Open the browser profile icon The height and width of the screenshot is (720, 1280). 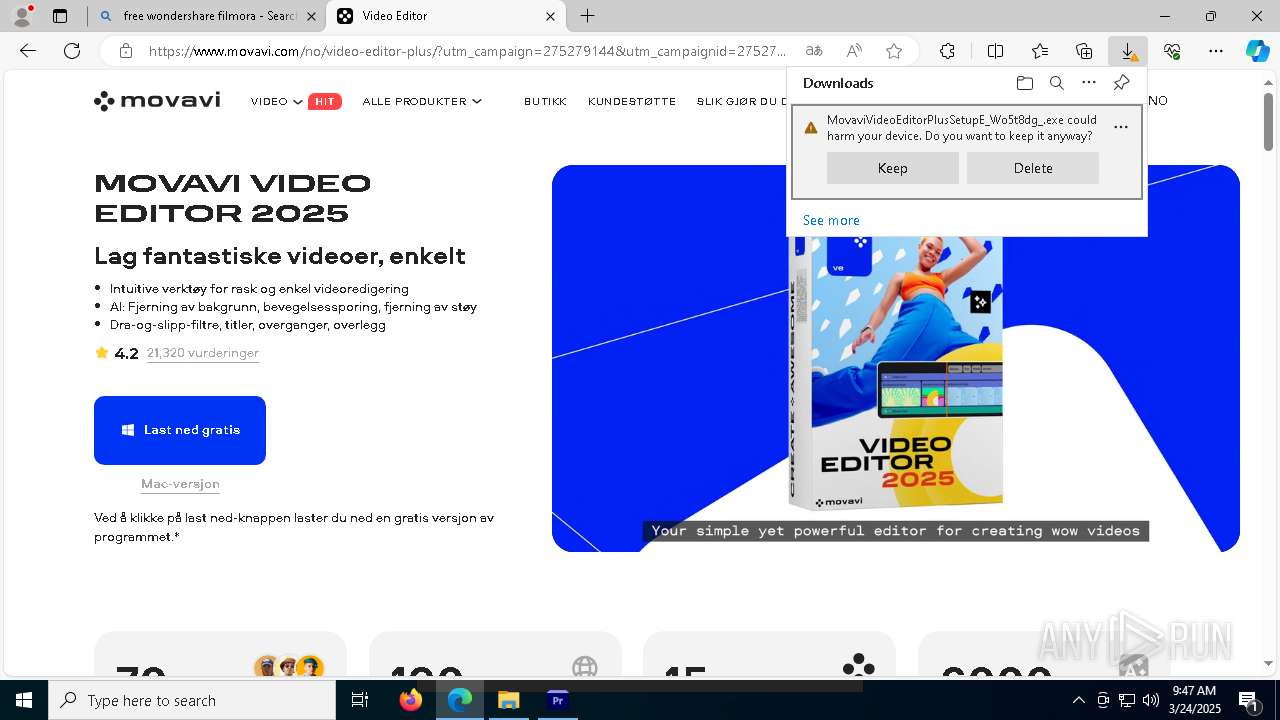click(x=21, y=16)
